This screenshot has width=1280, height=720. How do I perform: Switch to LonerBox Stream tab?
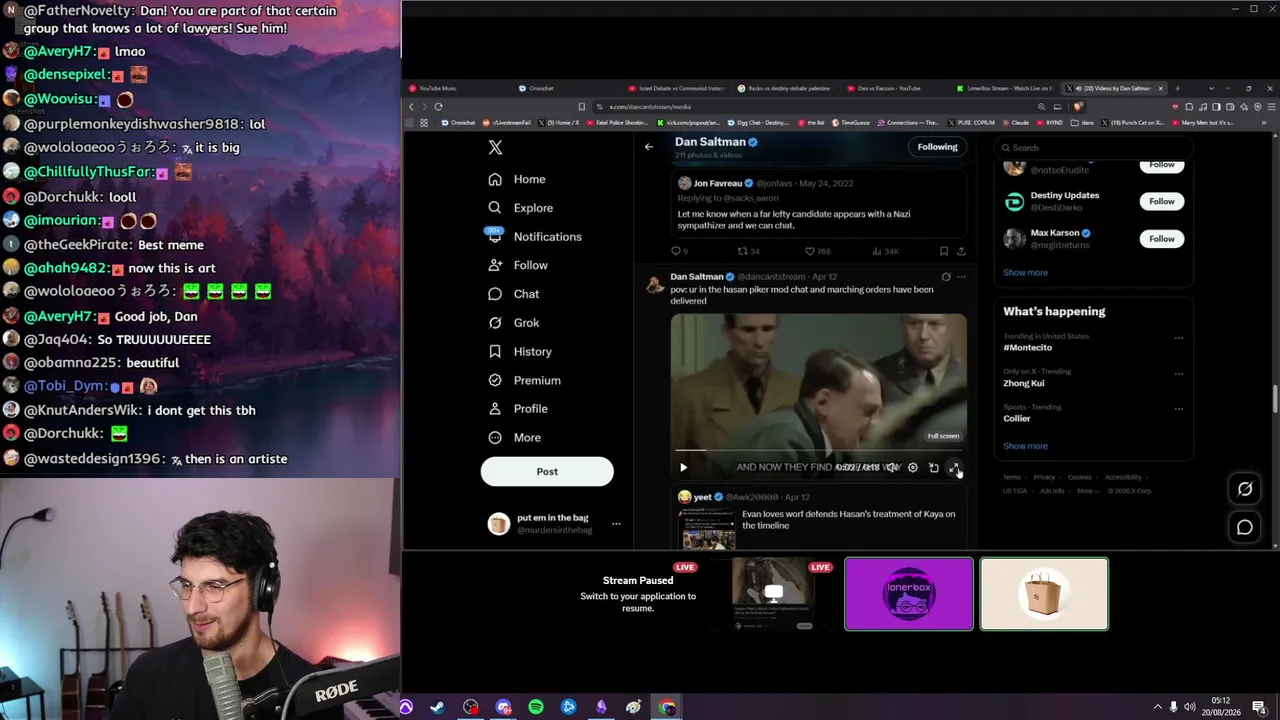1004,88
